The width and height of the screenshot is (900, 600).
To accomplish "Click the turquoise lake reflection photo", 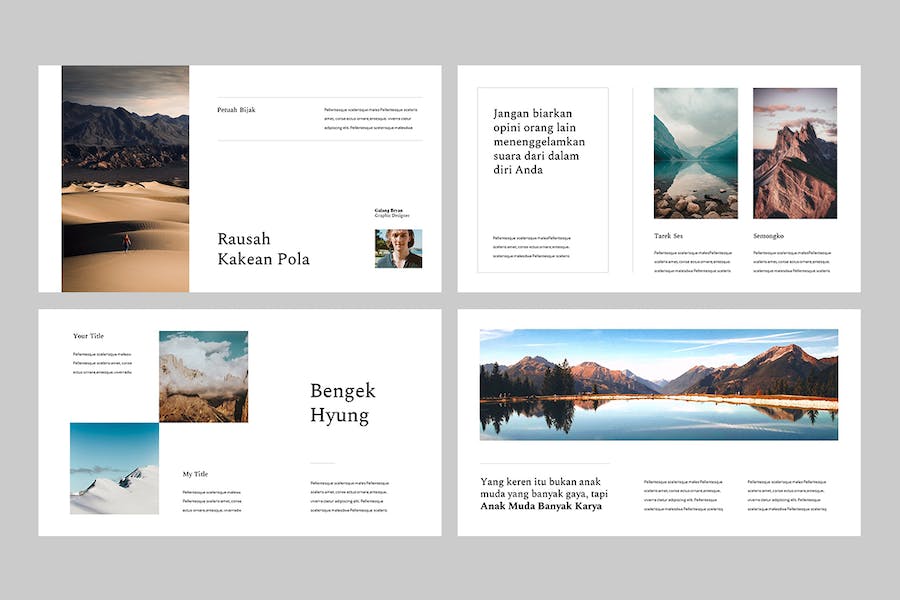I will point(695,153).
